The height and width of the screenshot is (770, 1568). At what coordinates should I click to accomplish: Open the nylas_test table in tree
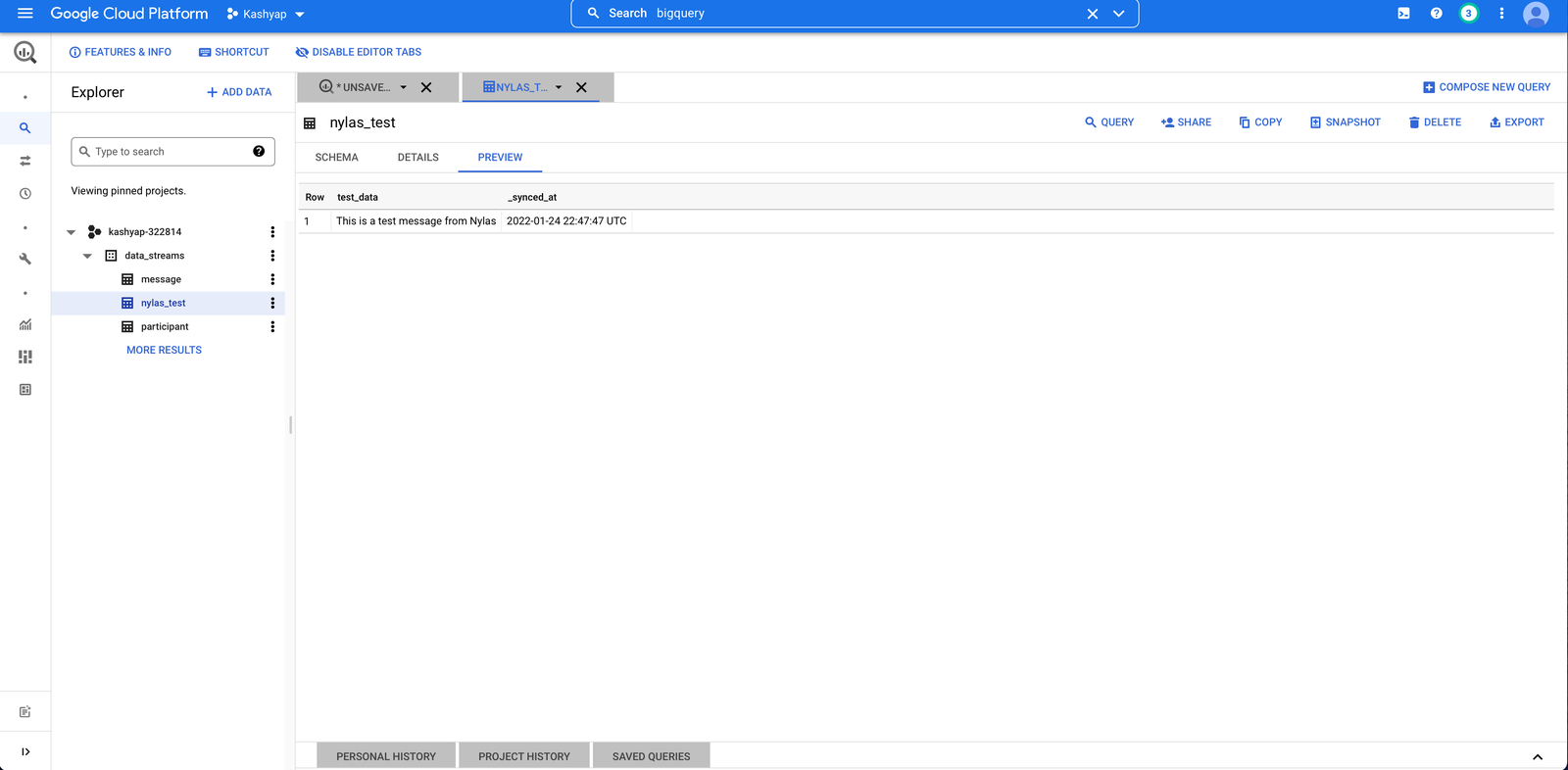click(x=163, y=303)
